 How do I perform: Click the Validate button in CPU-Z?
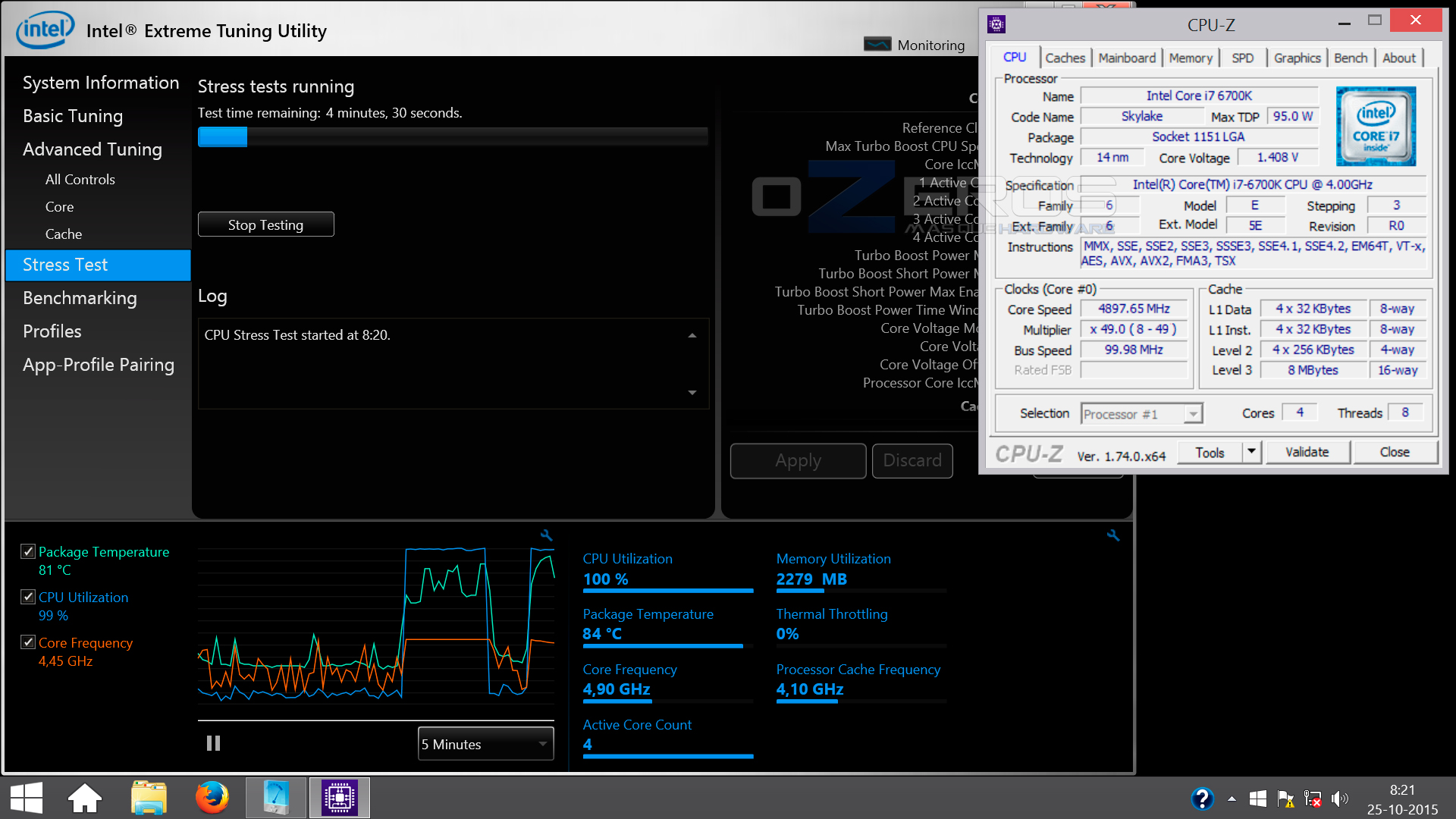pyautogui.click(x=1307, y=452)
